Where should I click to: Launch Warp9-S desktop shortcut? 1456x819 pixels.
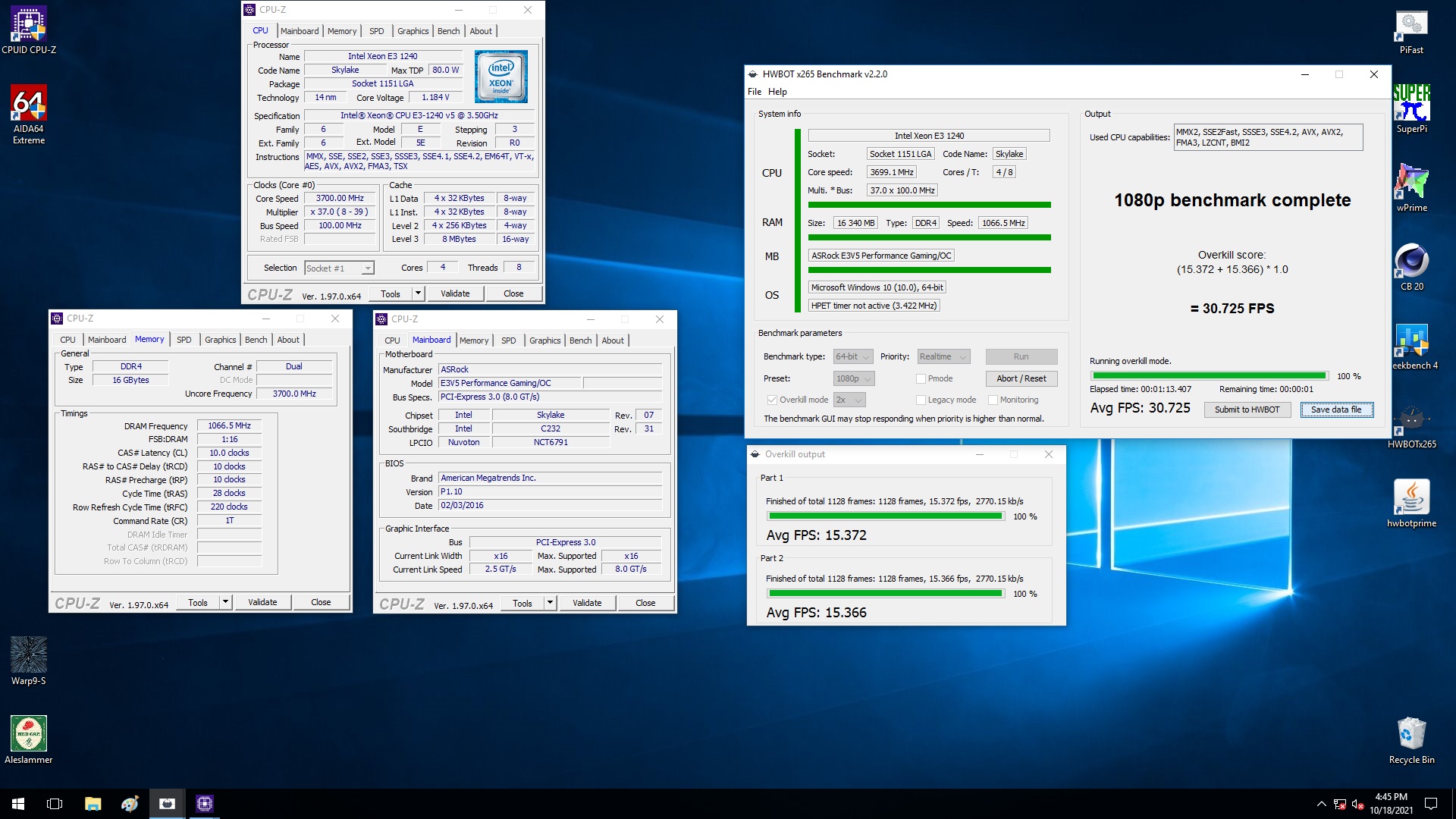point(29,661)
